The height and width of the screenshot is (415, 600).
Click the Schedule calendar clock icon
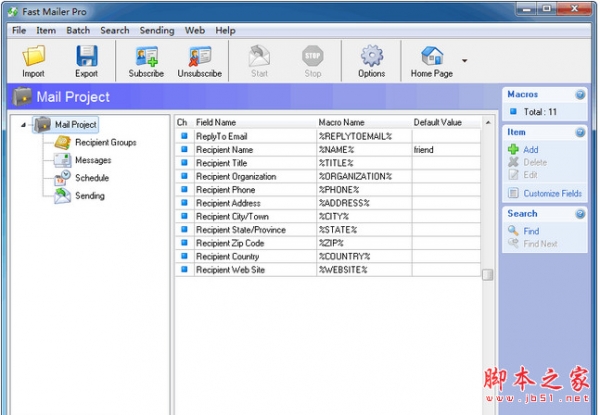coord(63,178)
